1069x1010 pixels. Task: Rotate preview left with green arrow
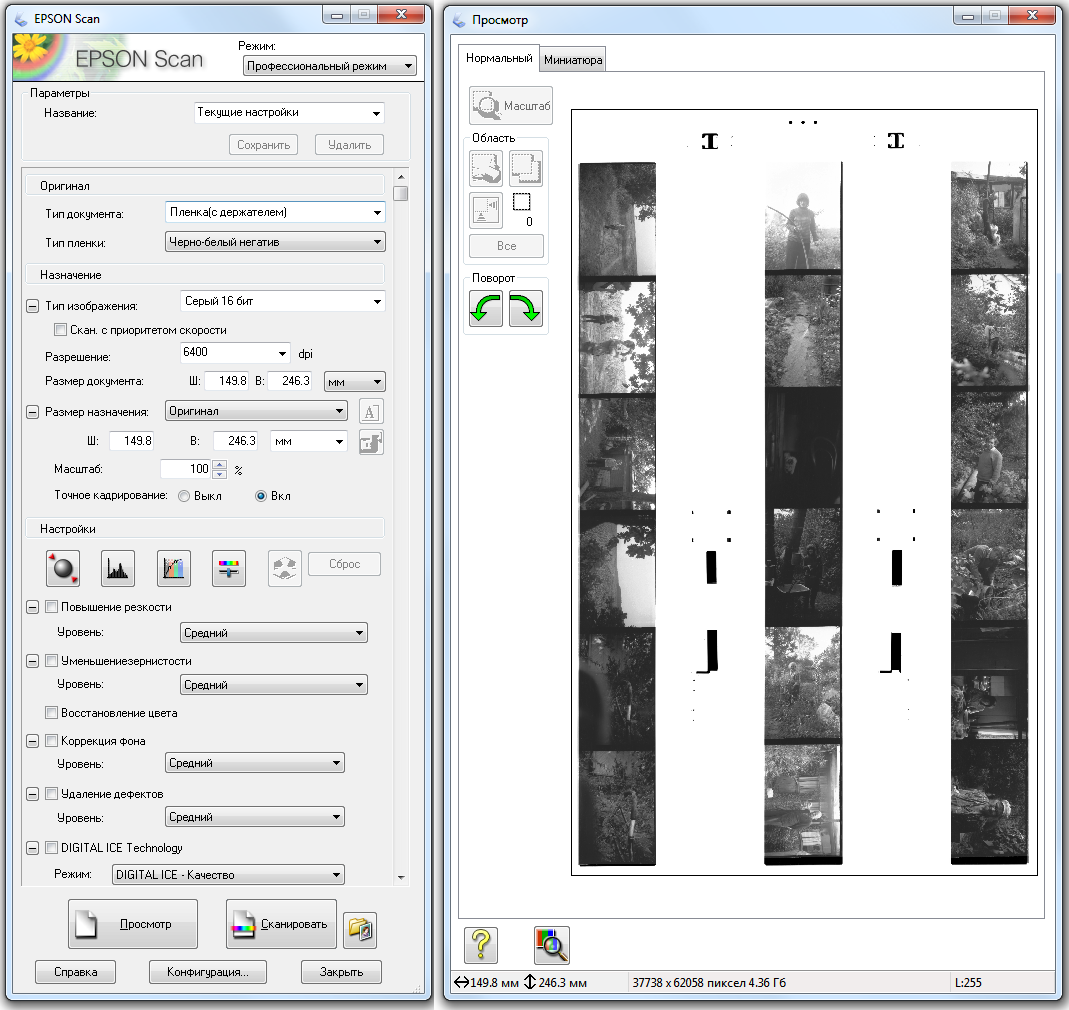[486, 308]
